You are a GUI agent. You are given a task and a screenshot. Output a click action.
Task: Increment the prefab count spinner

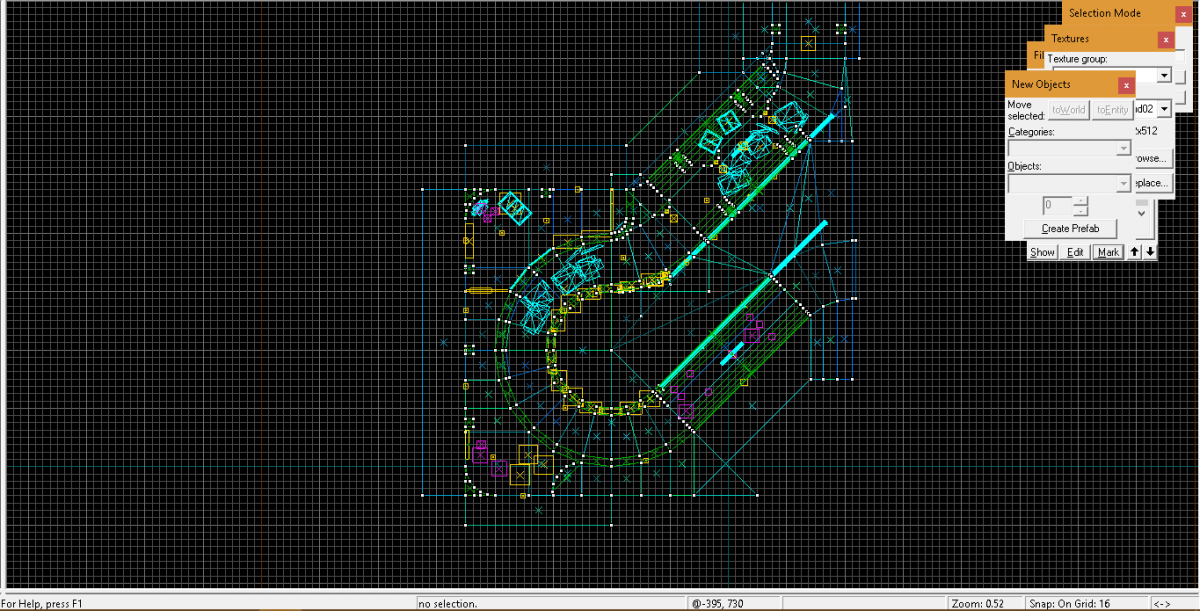[1080, 200]
